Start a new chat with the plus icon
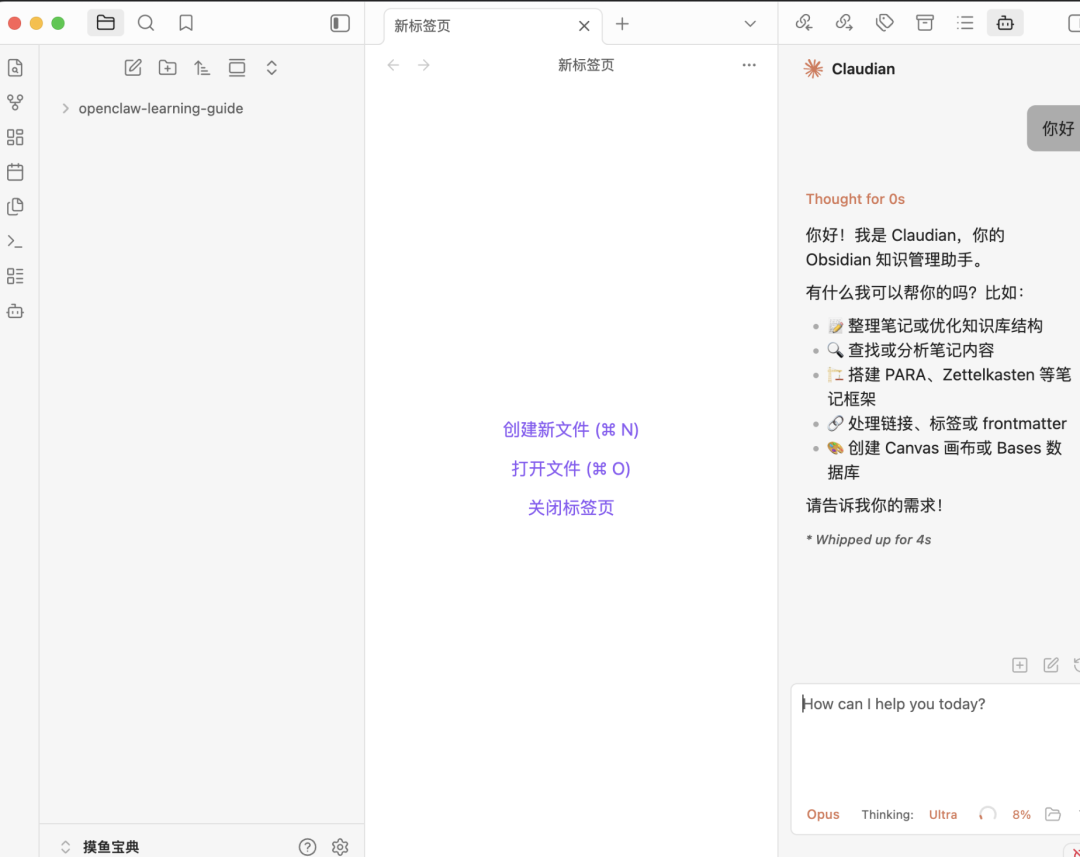The width and height of the screenshot is (1080, 857). (x=1019, y=664)
